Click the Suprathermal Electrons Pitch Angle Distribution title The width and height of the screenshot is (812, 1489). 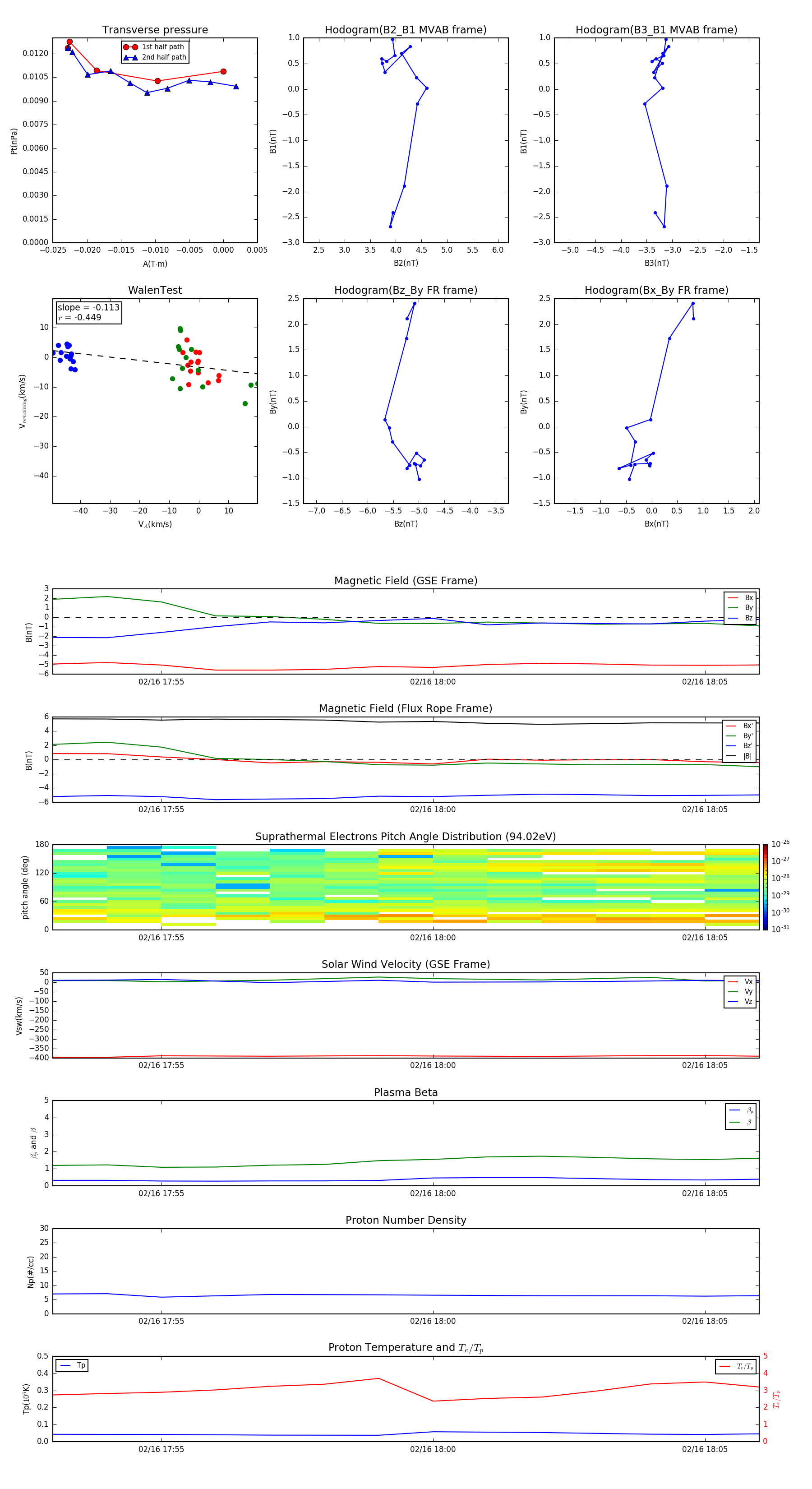click(x=406, y=837)
